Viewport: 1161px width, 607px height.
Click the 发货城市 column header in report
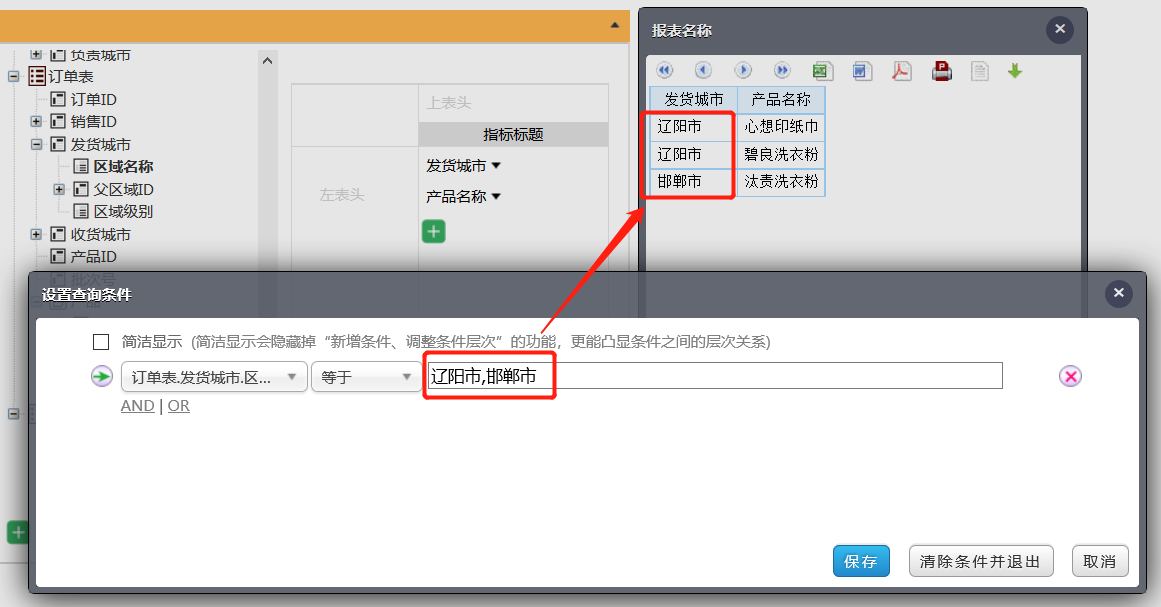pyautogui.click(x=694, y=99)
